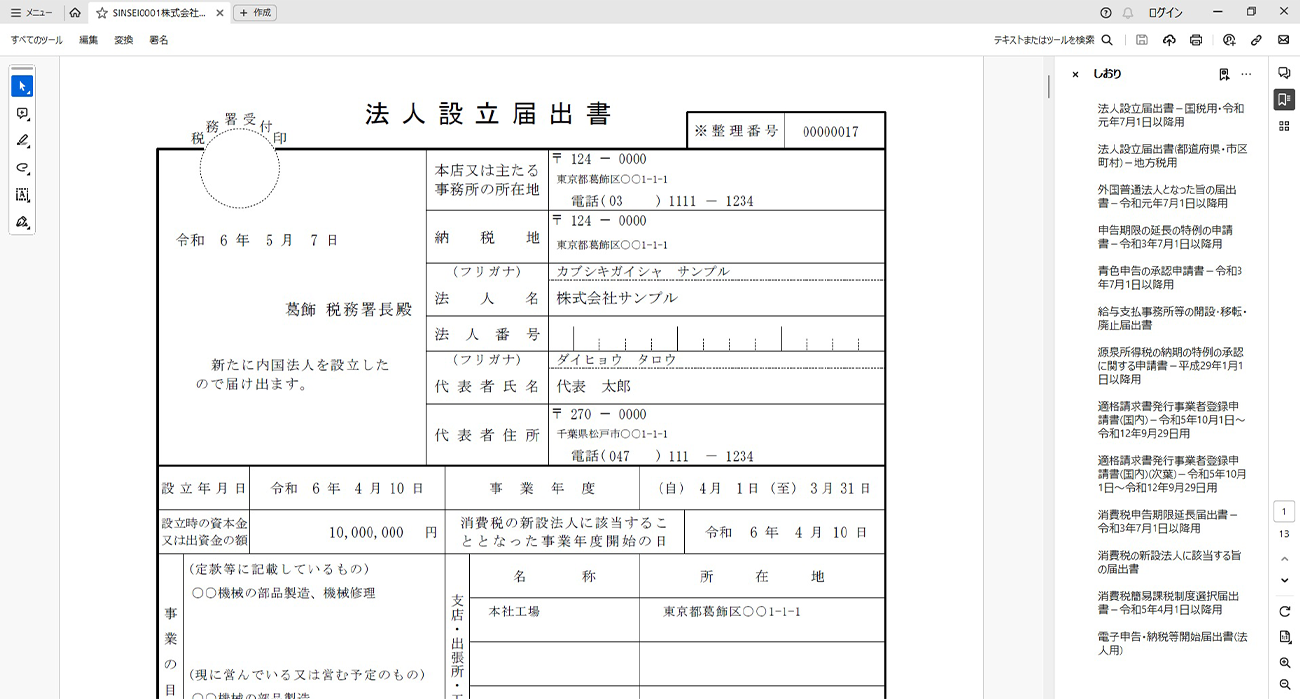The height and width of the screenshot is (699, 1300).
Task: Click the current page number box
Action: click(x=1284, y=512)
